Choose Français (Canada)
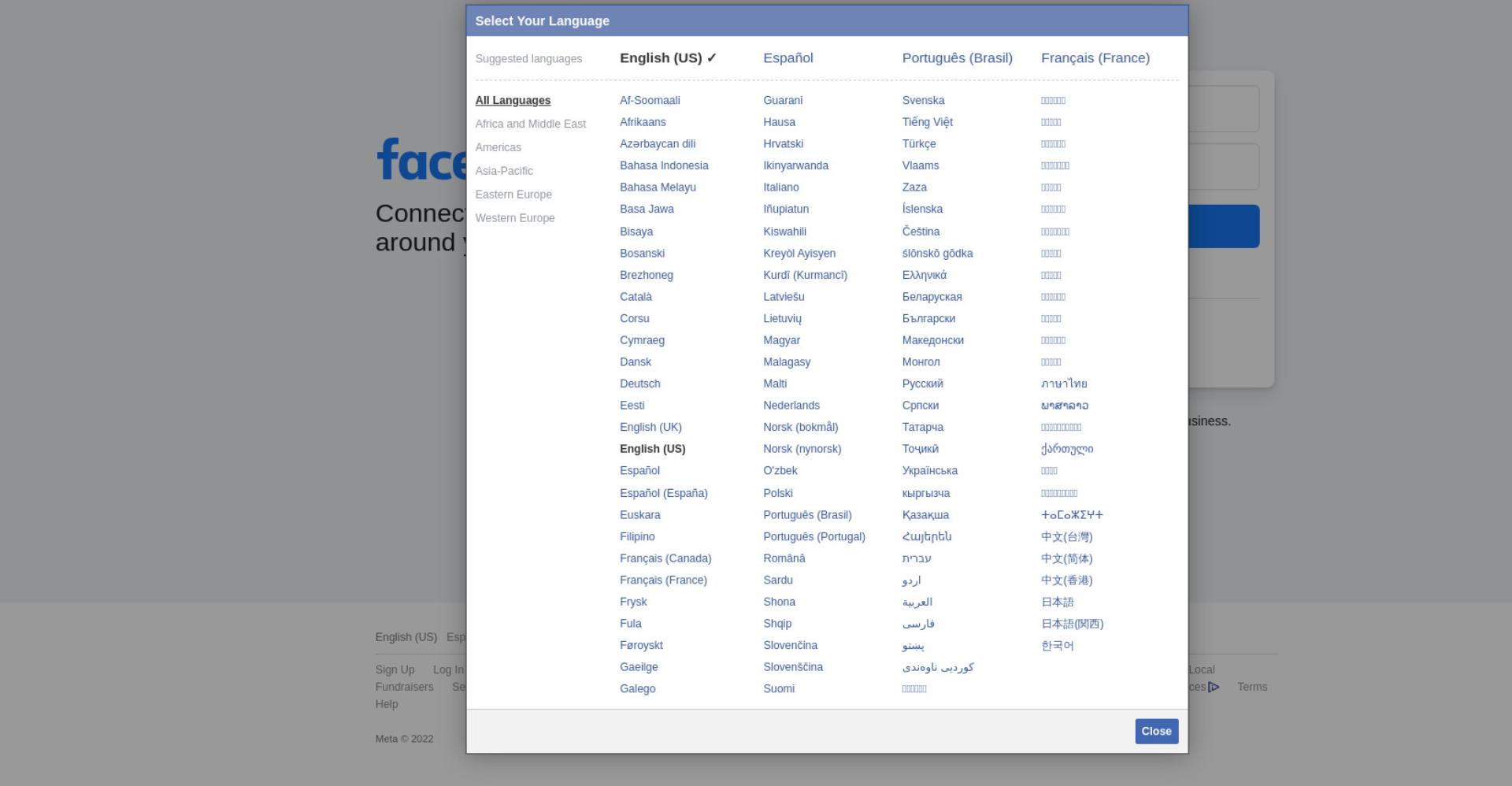The height and width of the screenshot is (786, 1512). (x=665, y=558)
